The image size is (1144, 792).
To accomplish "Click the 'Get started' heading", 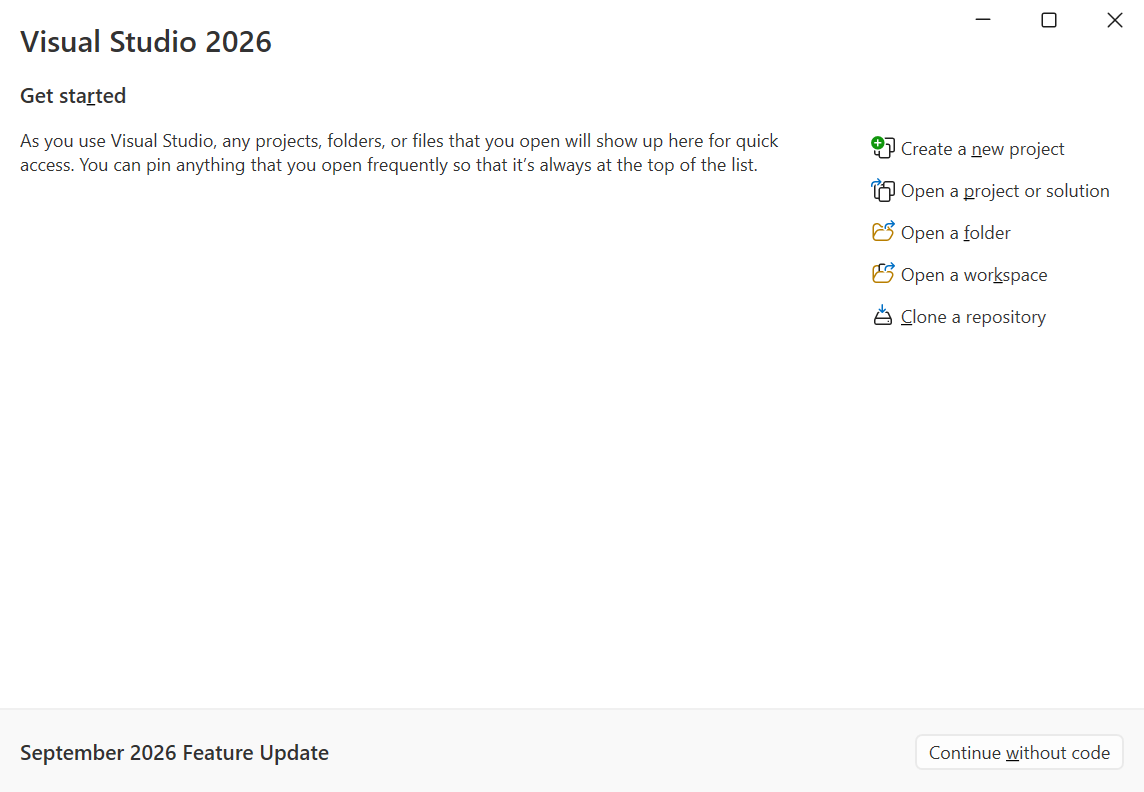I will 73,96.
